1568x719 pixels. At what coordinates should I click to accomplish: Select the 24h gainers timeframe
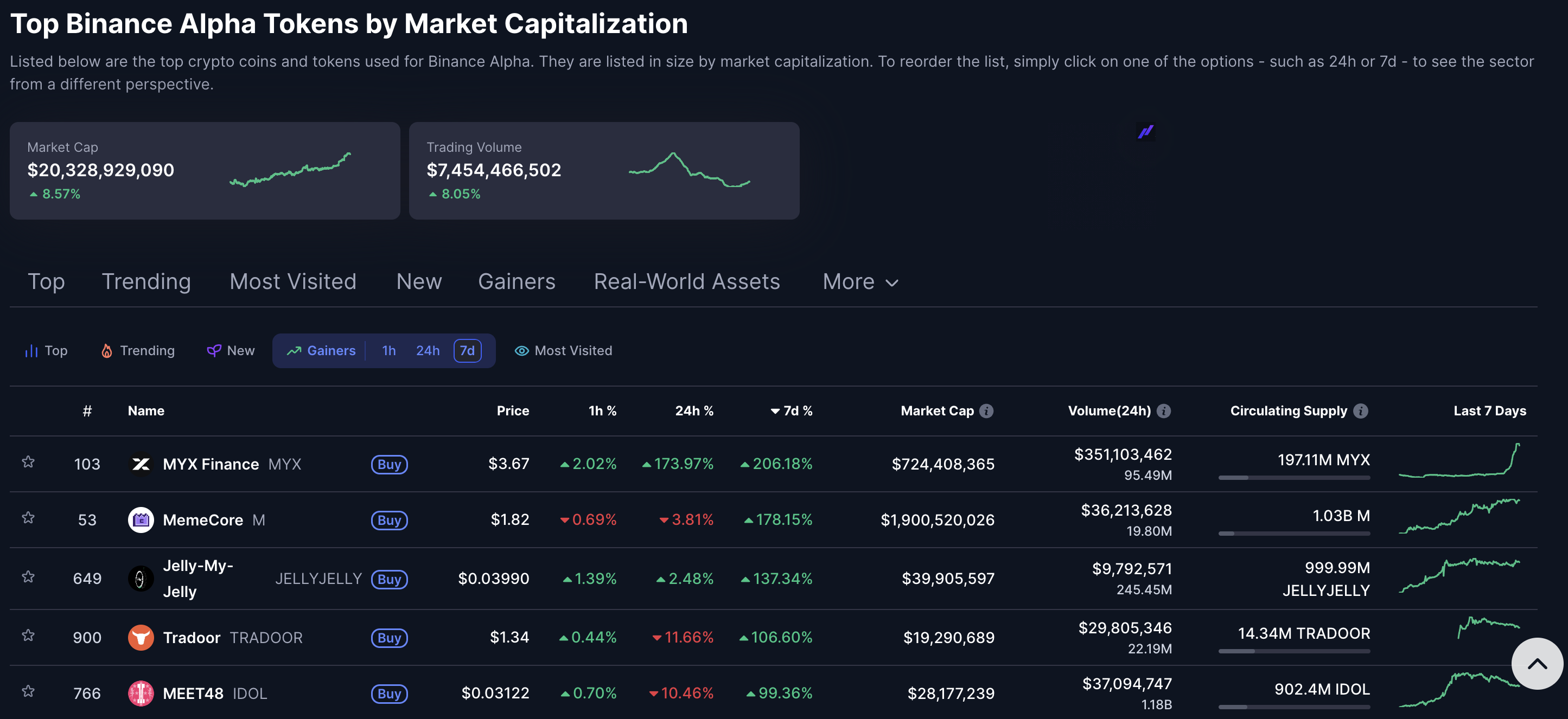pos(428,351)
